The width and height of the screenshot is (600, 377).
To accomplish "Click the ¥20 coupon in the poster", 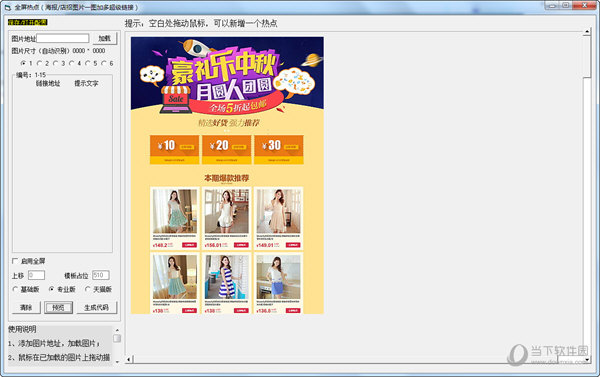I will tap(227, 149).
